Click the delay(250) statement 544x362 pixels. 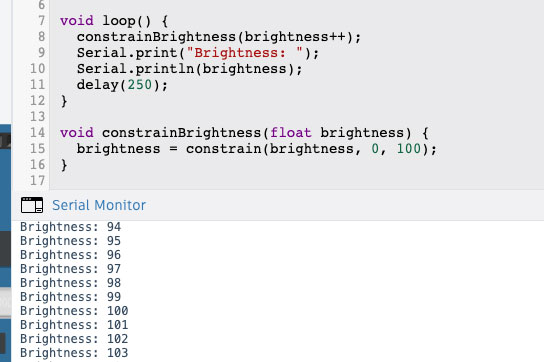[x=122, y=85]
